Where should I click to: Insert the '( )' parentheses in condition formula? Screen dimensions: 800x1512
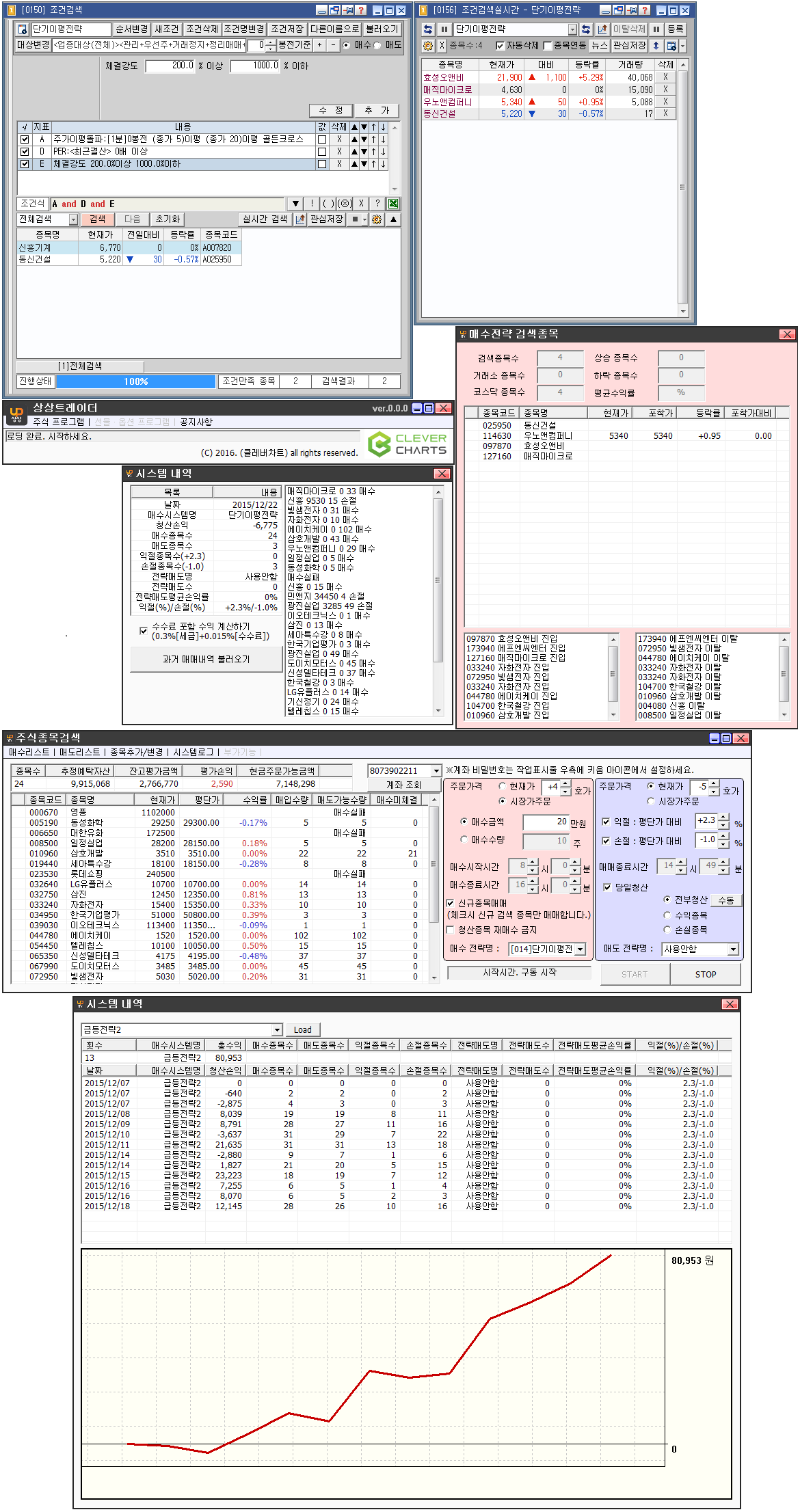pyautogui.click(x=328, y=204)
